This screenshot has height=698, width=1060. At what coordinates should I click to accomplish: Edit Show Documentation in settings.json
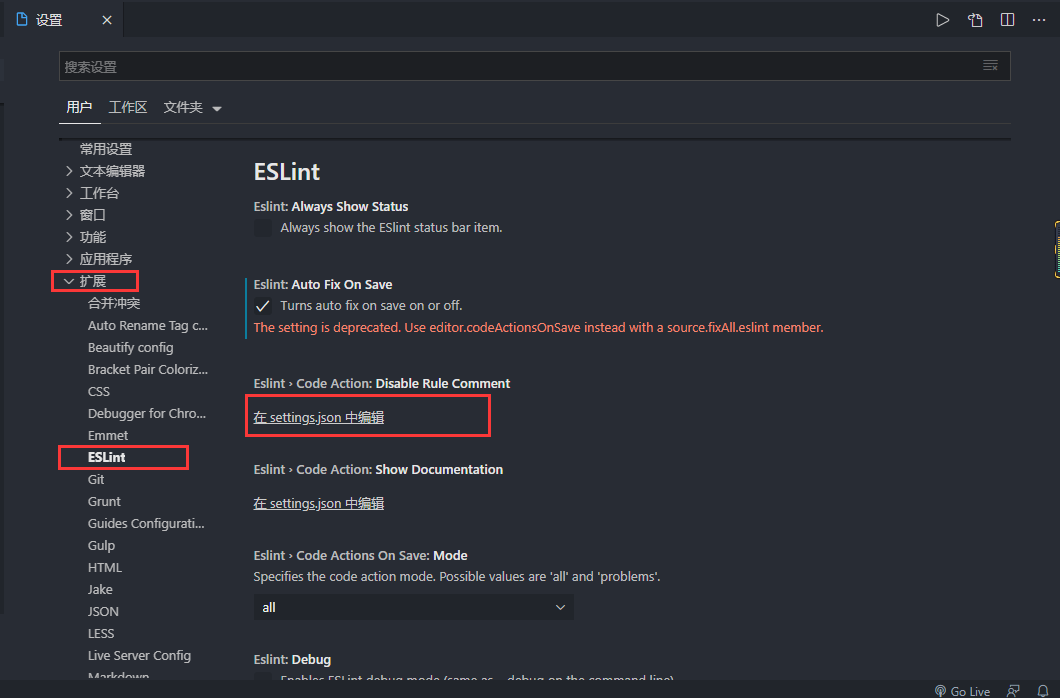(318, 503)
